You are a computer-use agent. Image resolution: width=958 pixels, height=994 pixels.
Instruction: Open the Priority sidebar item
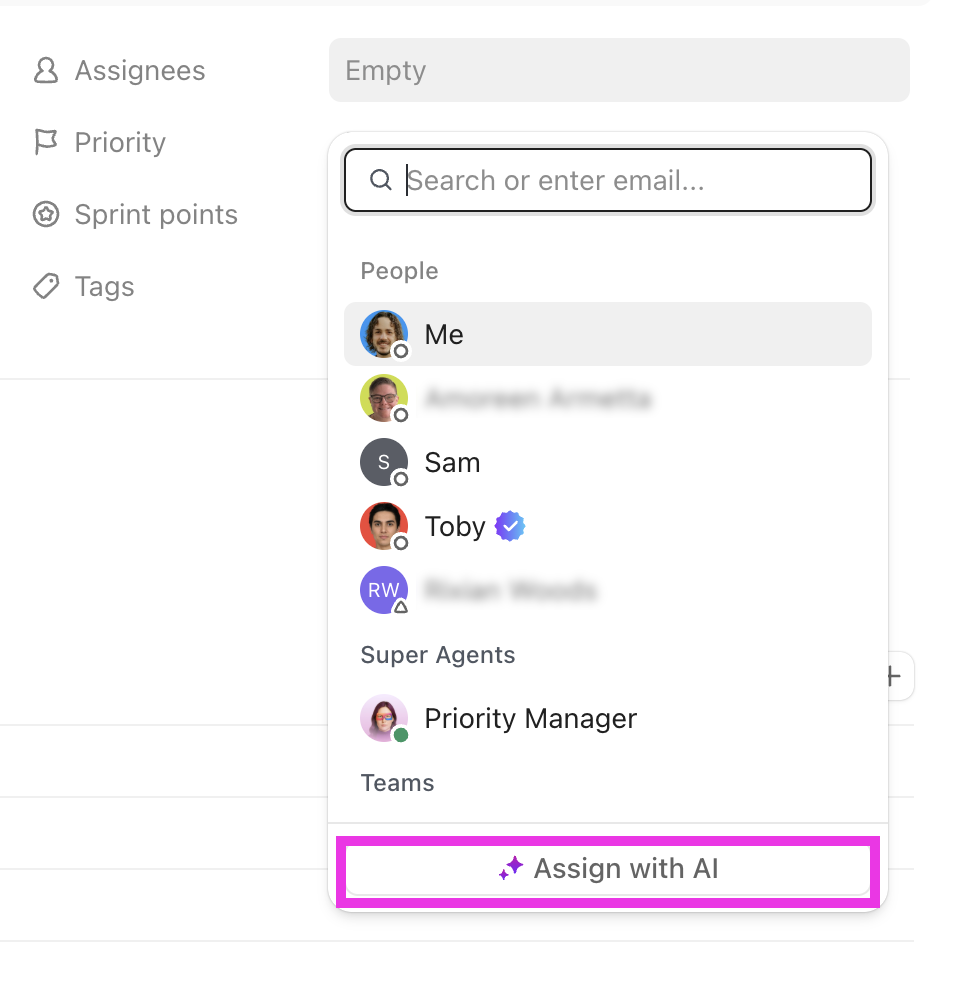119,142
